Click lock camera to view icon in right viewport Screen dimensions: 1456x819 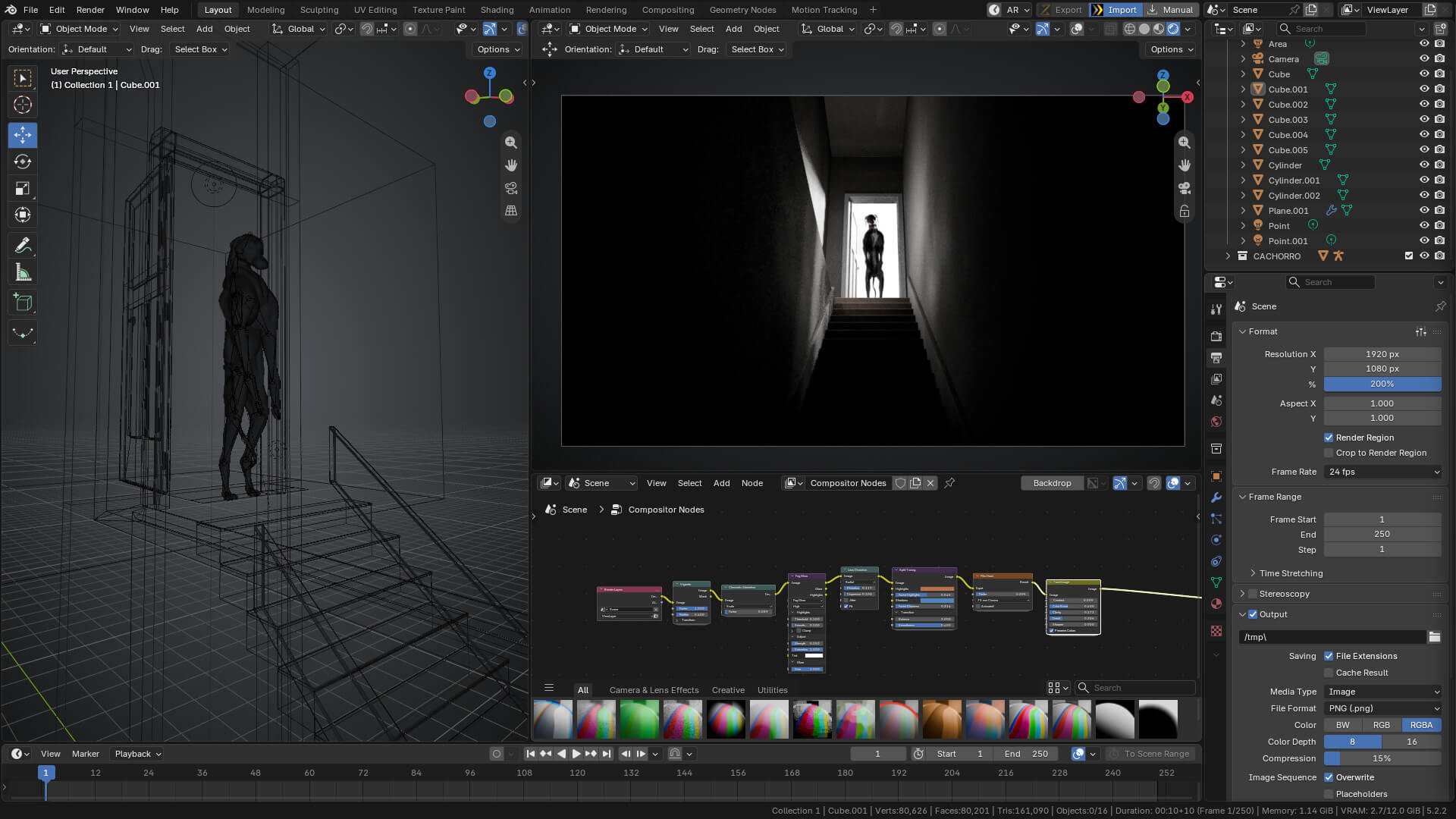1184,211
